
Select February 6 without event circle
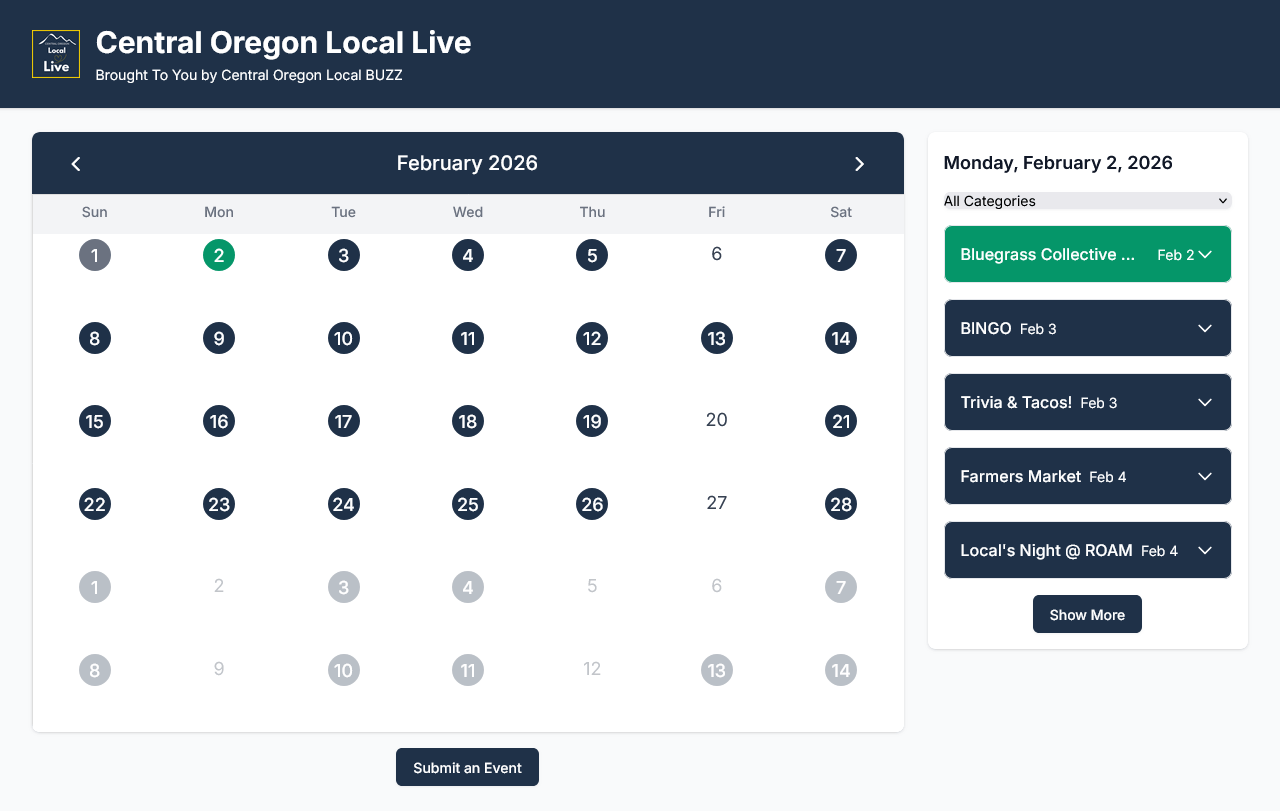pos(716,254)
